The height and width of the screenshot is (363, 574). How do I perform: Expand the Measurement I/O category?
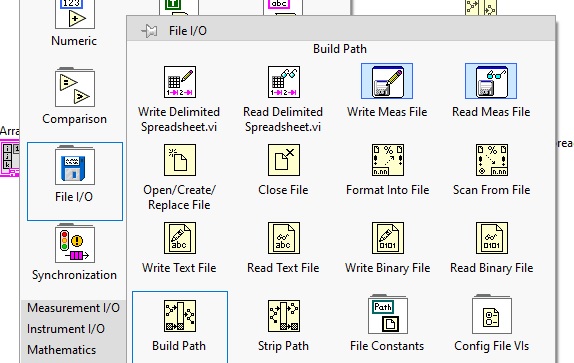(73, 308)
